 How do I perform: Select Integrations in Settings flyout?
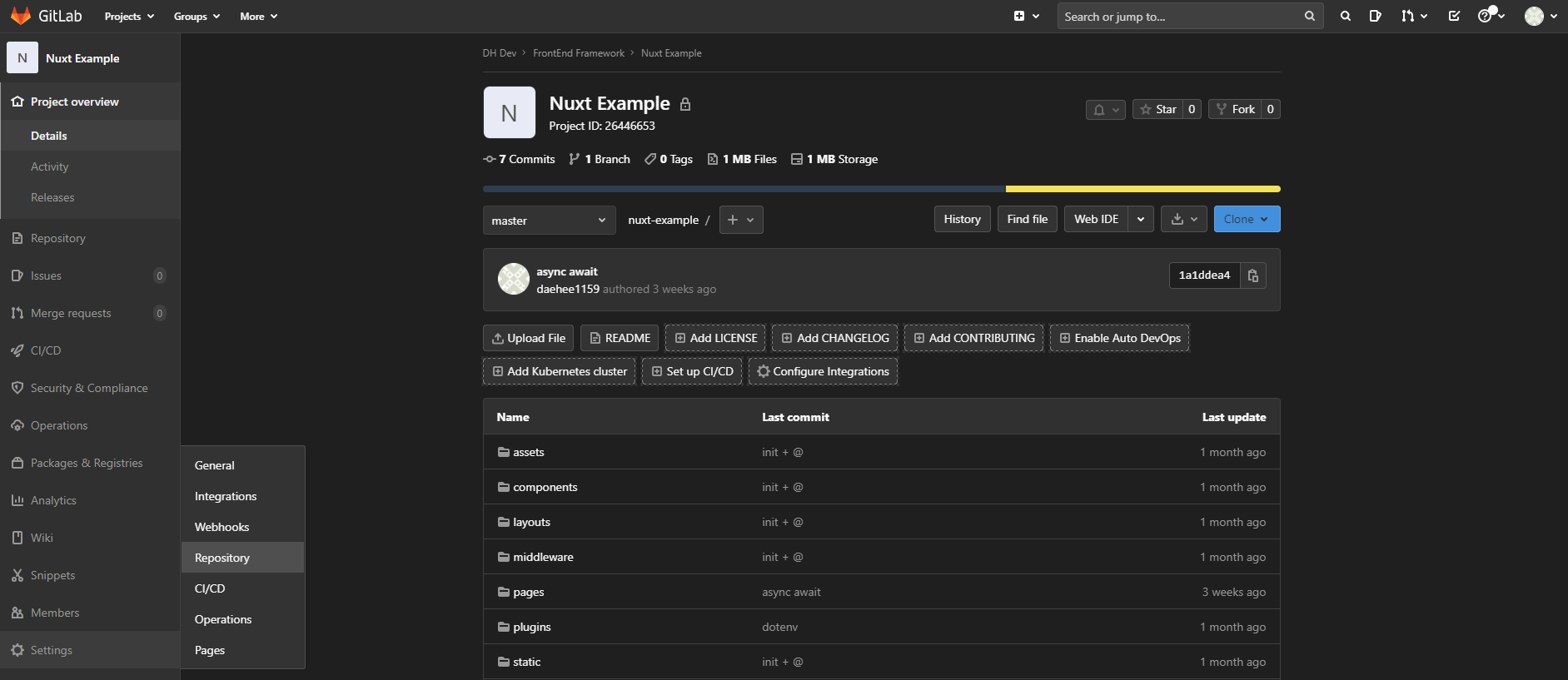click(x=242, y=496)
